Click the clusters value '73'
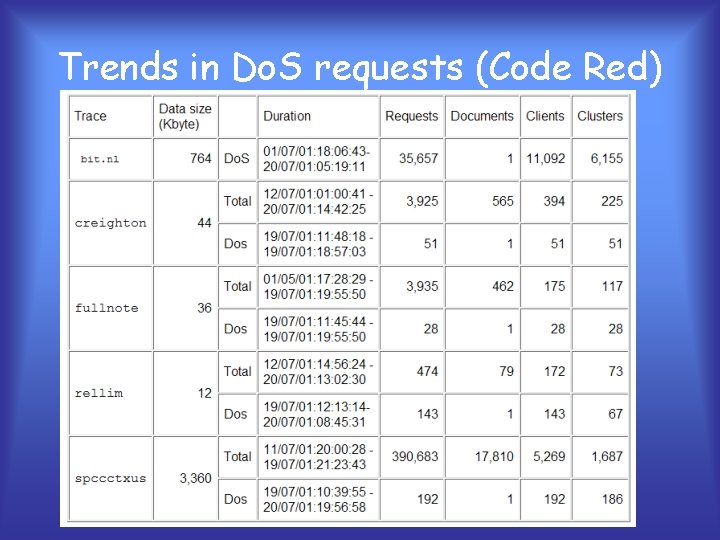 click(616, 371)
